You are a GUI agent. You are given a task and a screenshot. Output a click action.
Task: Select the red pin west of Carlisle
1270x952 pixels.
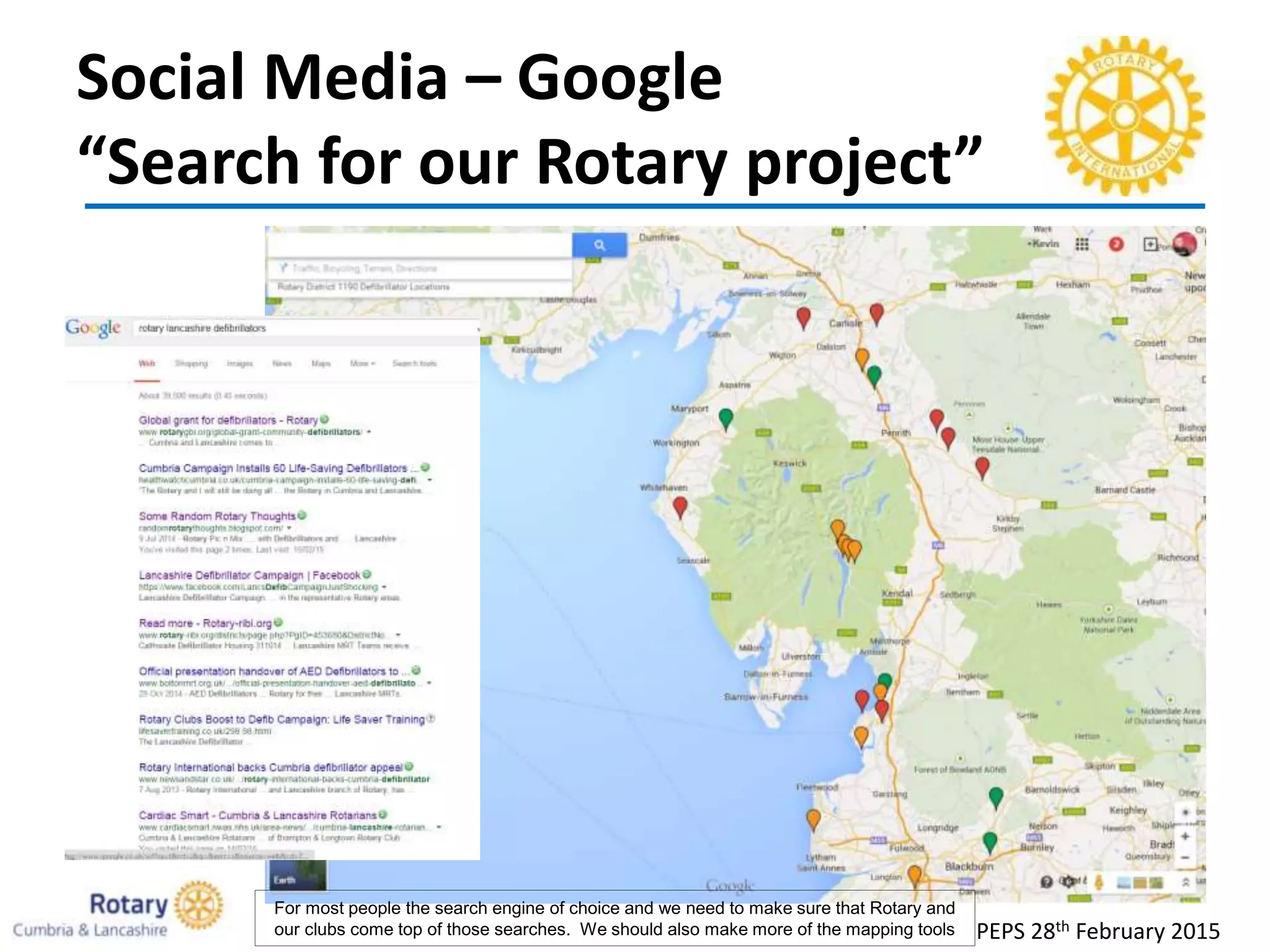coord(804,317)
